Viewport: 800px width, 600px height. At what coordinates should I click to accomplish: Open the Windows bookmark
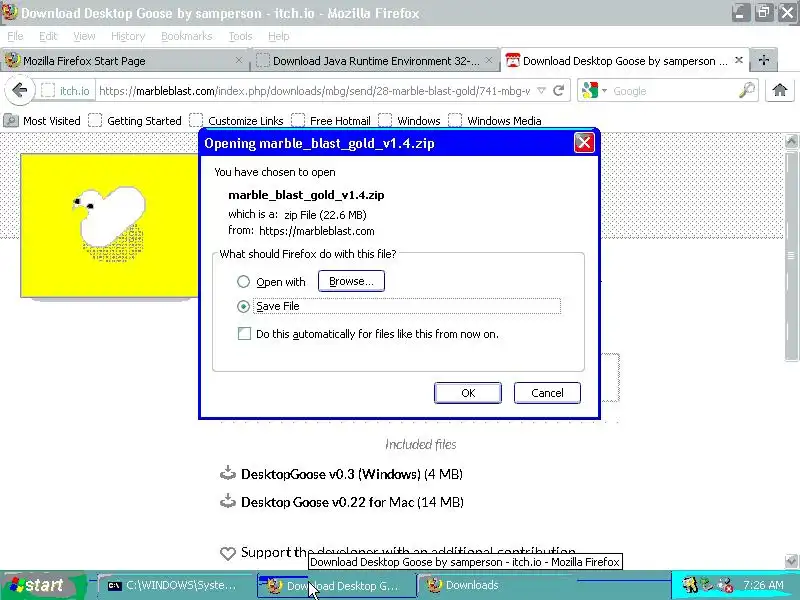[x=409, y=121]
